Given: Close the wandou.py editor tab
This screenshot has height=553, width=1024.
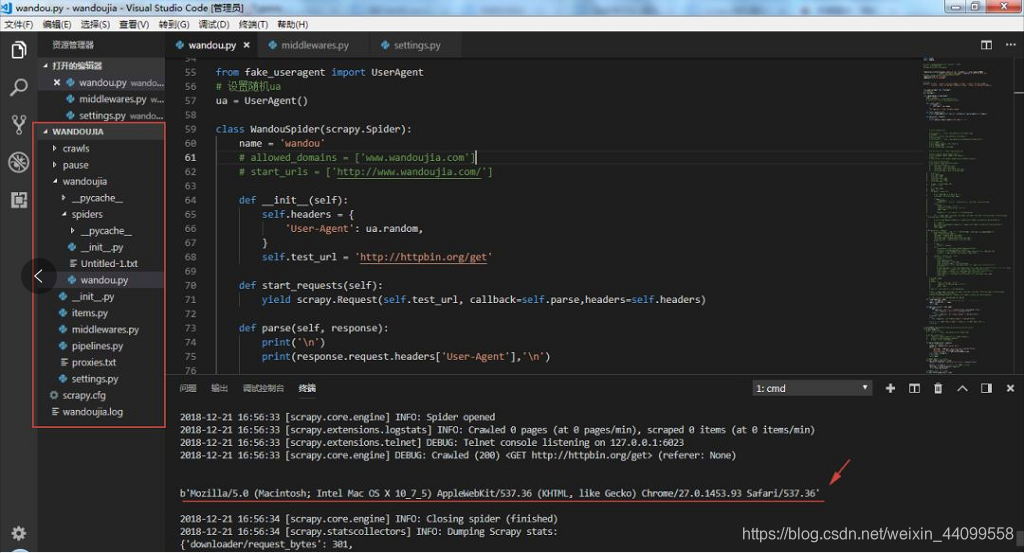Looking at the screenshot, I should click(246, 45).
